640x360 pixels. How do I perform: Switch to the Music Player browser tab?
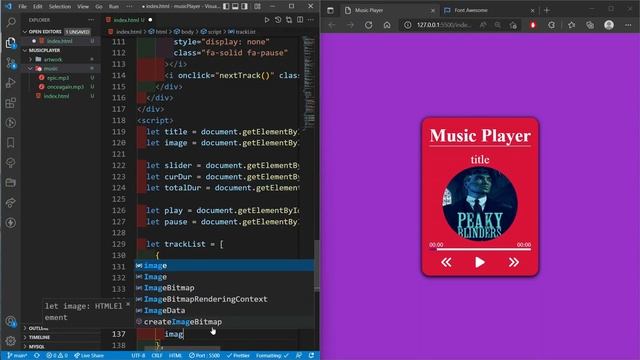click(x=389, y=10)
